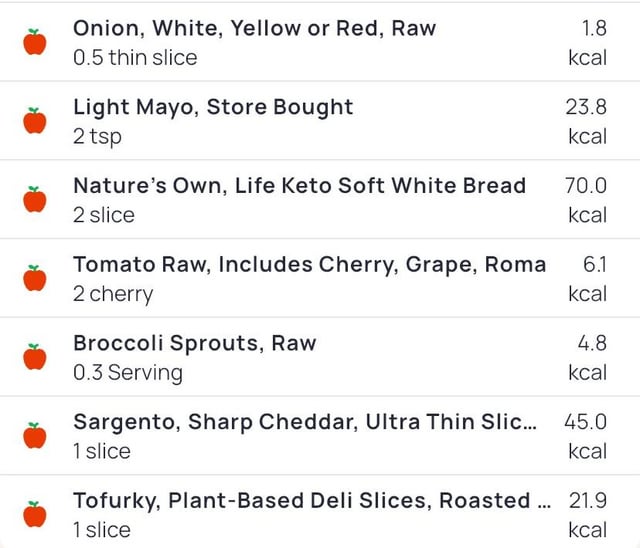Image resolution: width=640 pixels, height=548 pixels.
Task: Open Tofurky Plant-Based Deli Slices item
Action: [x=310, y=501]
